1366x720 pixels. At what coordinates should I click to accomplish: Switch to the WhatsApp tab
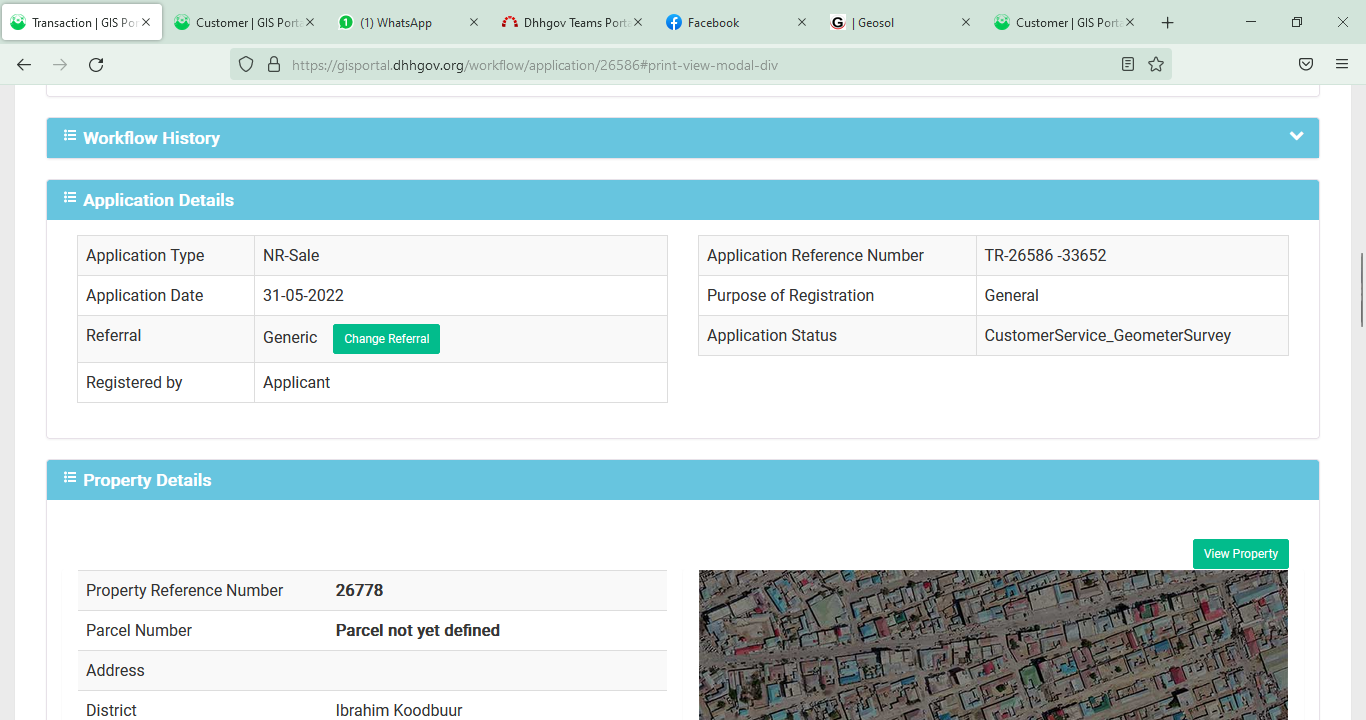pos(409,22)
